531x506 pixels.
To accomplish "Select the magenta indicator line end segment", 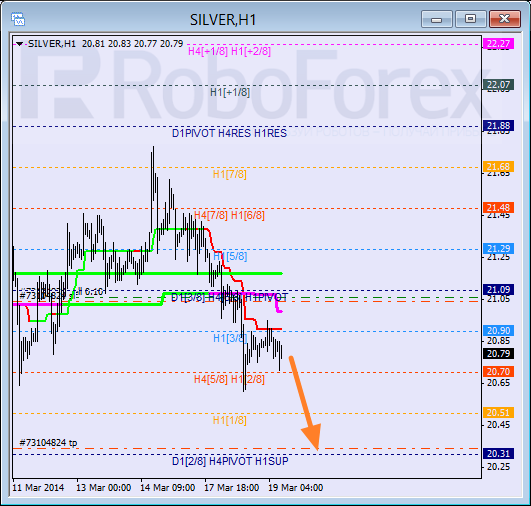I will (278, 307).
